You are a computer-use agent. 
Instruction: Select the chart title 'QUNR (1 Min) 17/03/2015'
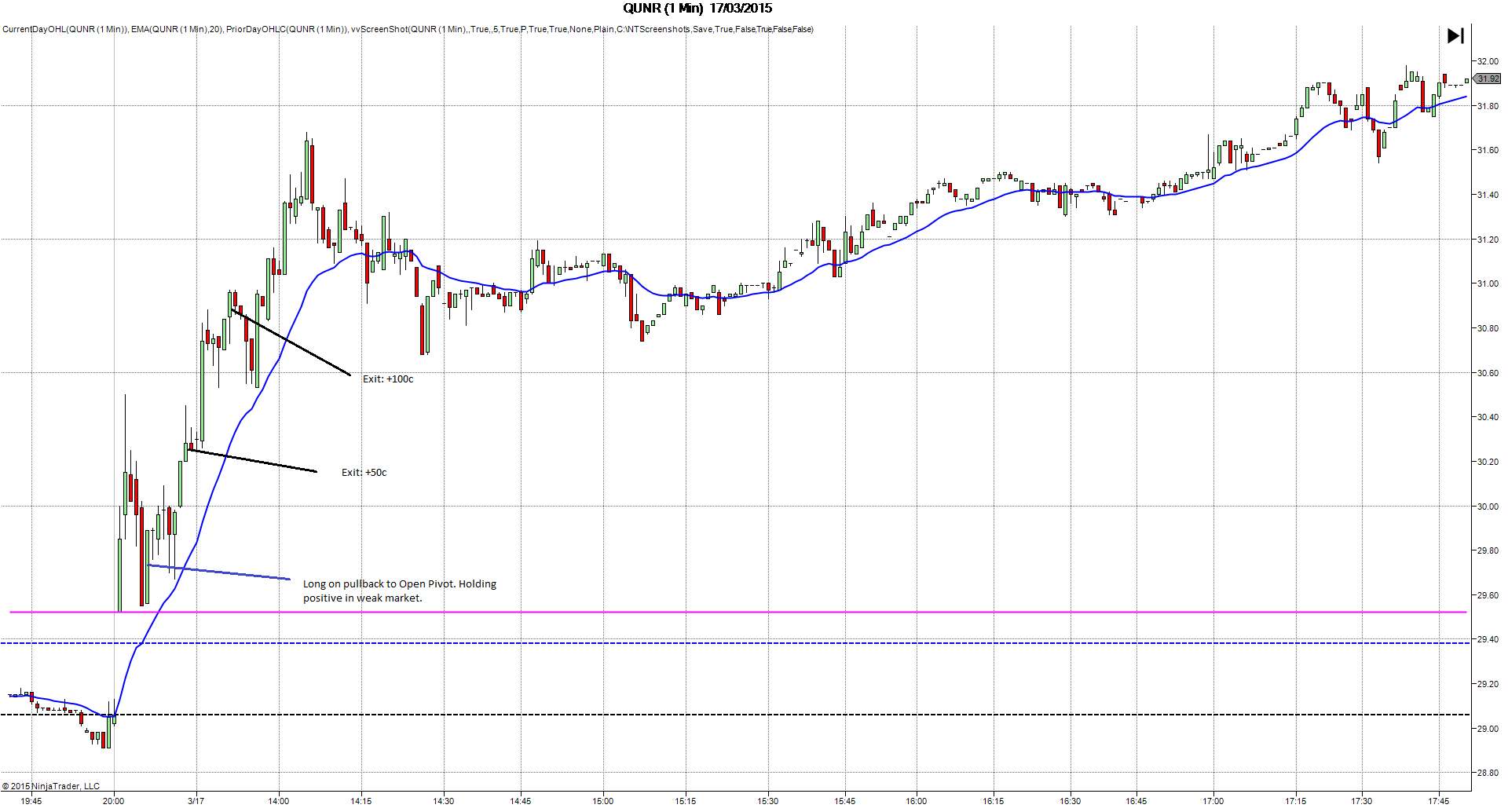pyautogui.click(x=697, y=9)
